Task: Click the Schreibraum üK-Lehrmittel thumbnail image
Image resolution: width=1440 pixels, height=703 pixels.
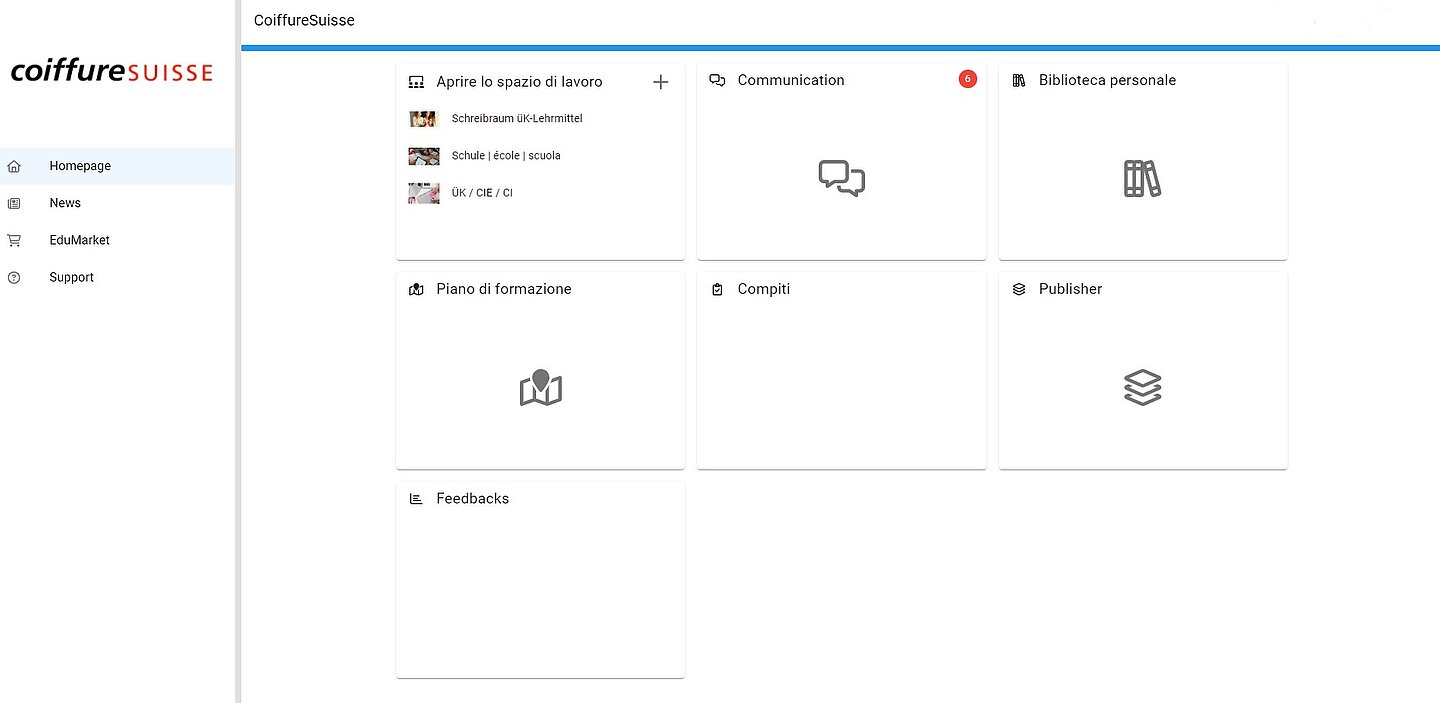Action: click(x=424, y=119)
